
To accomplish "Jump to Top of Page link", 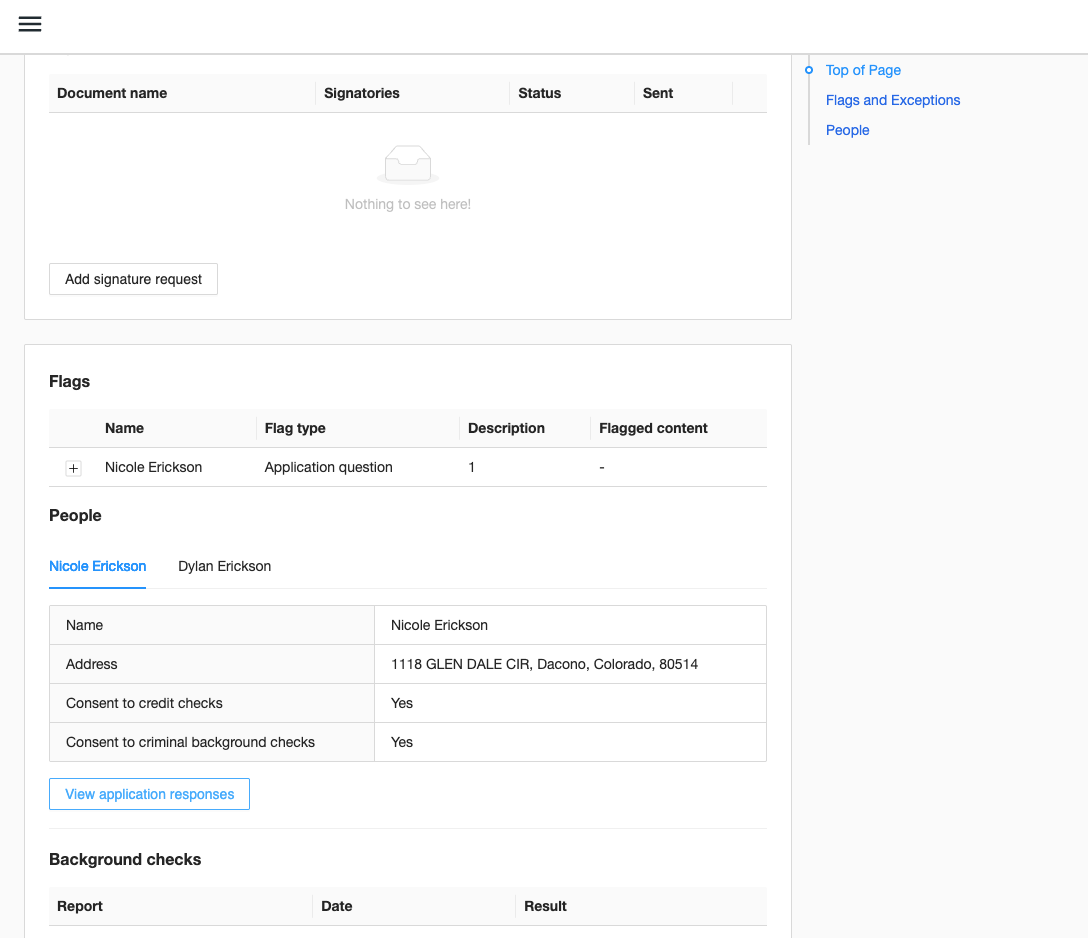I will (862, 70).
